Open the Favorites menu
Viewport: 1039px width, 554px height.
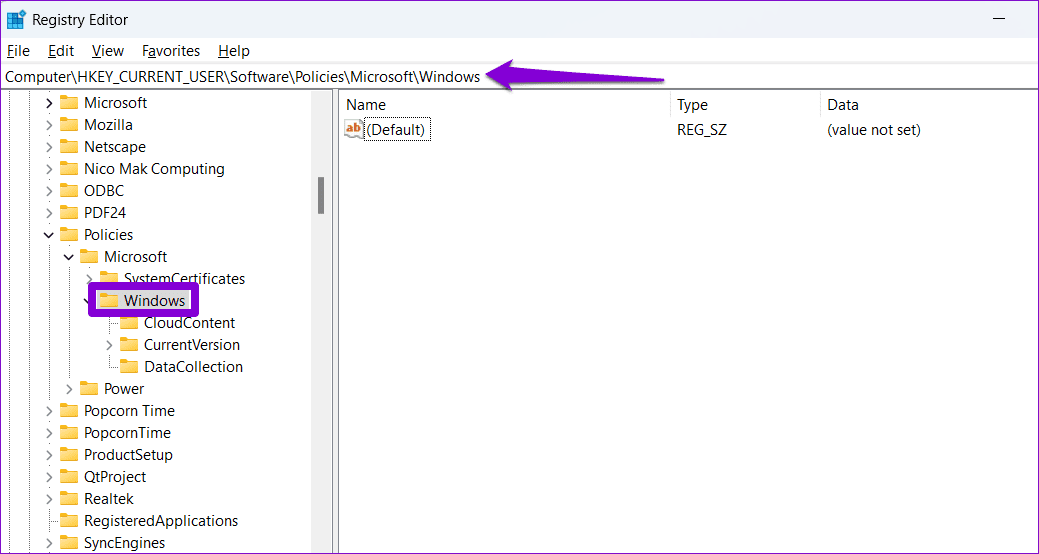click(171, 51)
